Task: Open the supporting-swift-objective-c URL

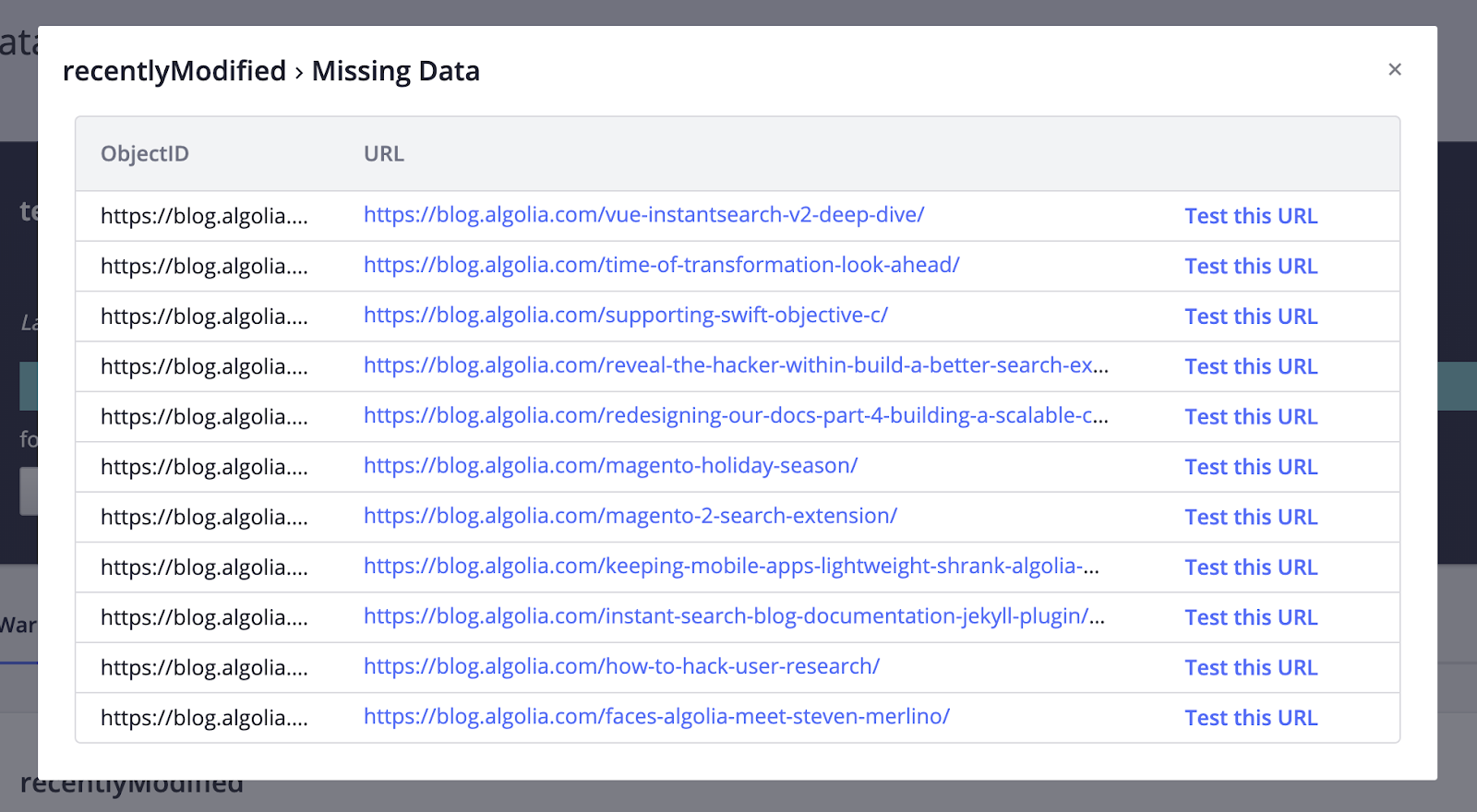Action: coord(625,316)
